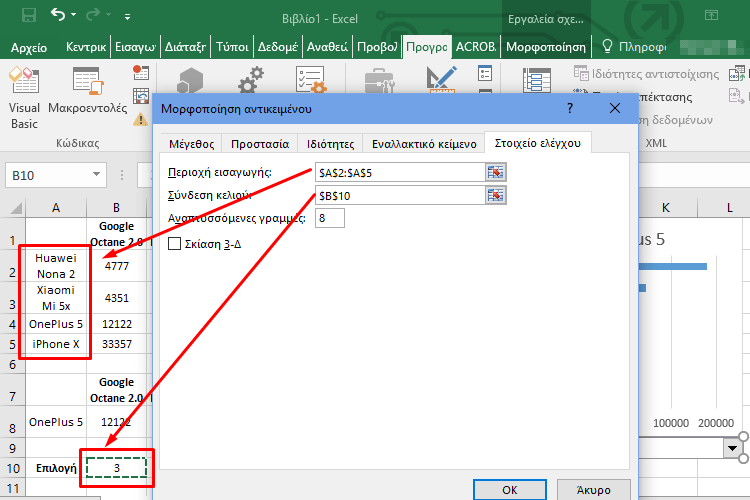Click range selector for Περιοχή εισαγωγής
This screenshot has width=750, height=500.
click(x=496, y=172)
